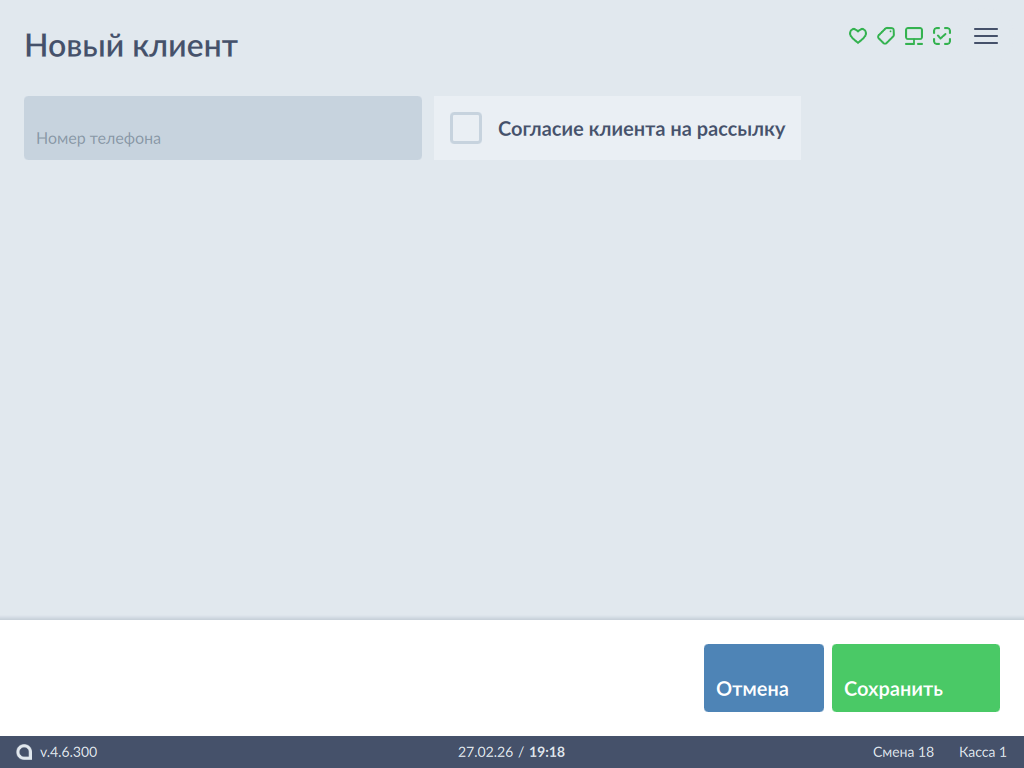Click the 'Новый клиент' page heading

(x=131, y=45)
